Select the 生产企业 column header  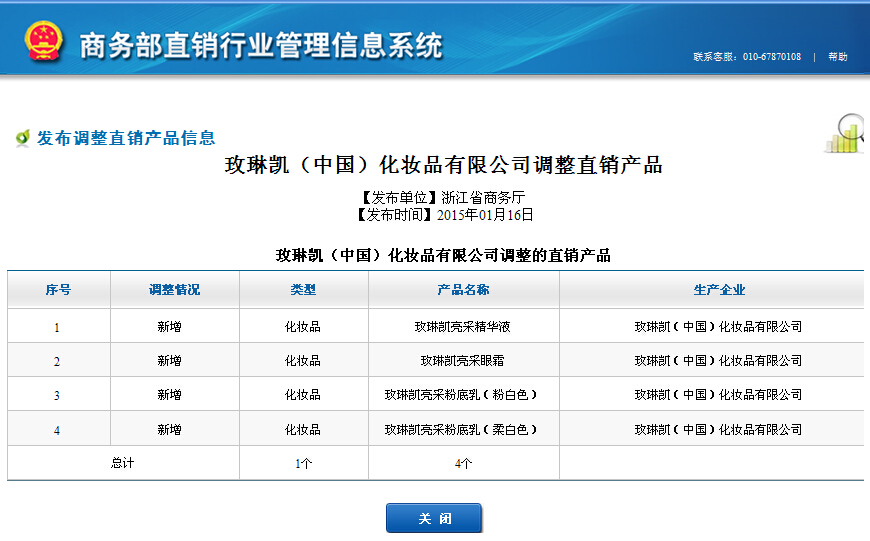[x=719, y=290]
